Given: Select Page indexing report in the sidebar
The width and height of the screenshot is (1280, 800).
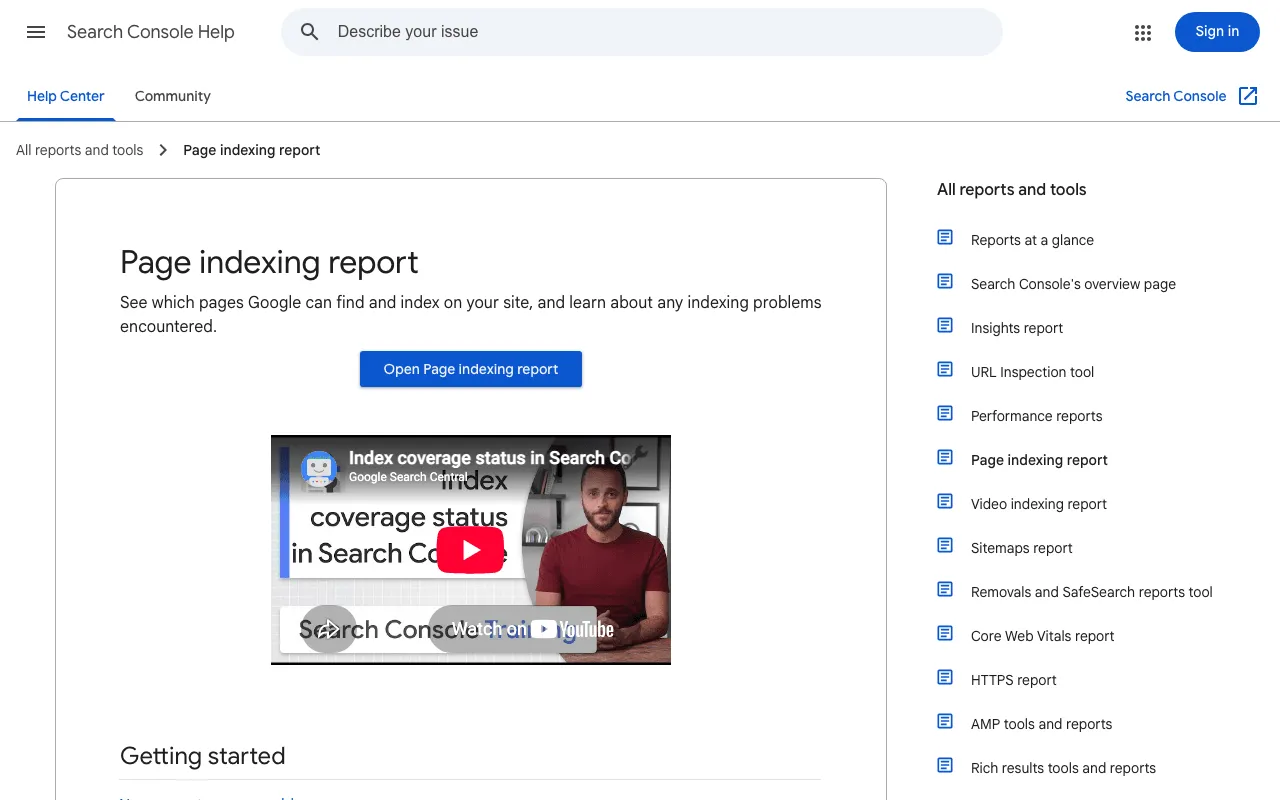Looking at the screenshot, I should pyautogui.click(x=1039, y=460).
